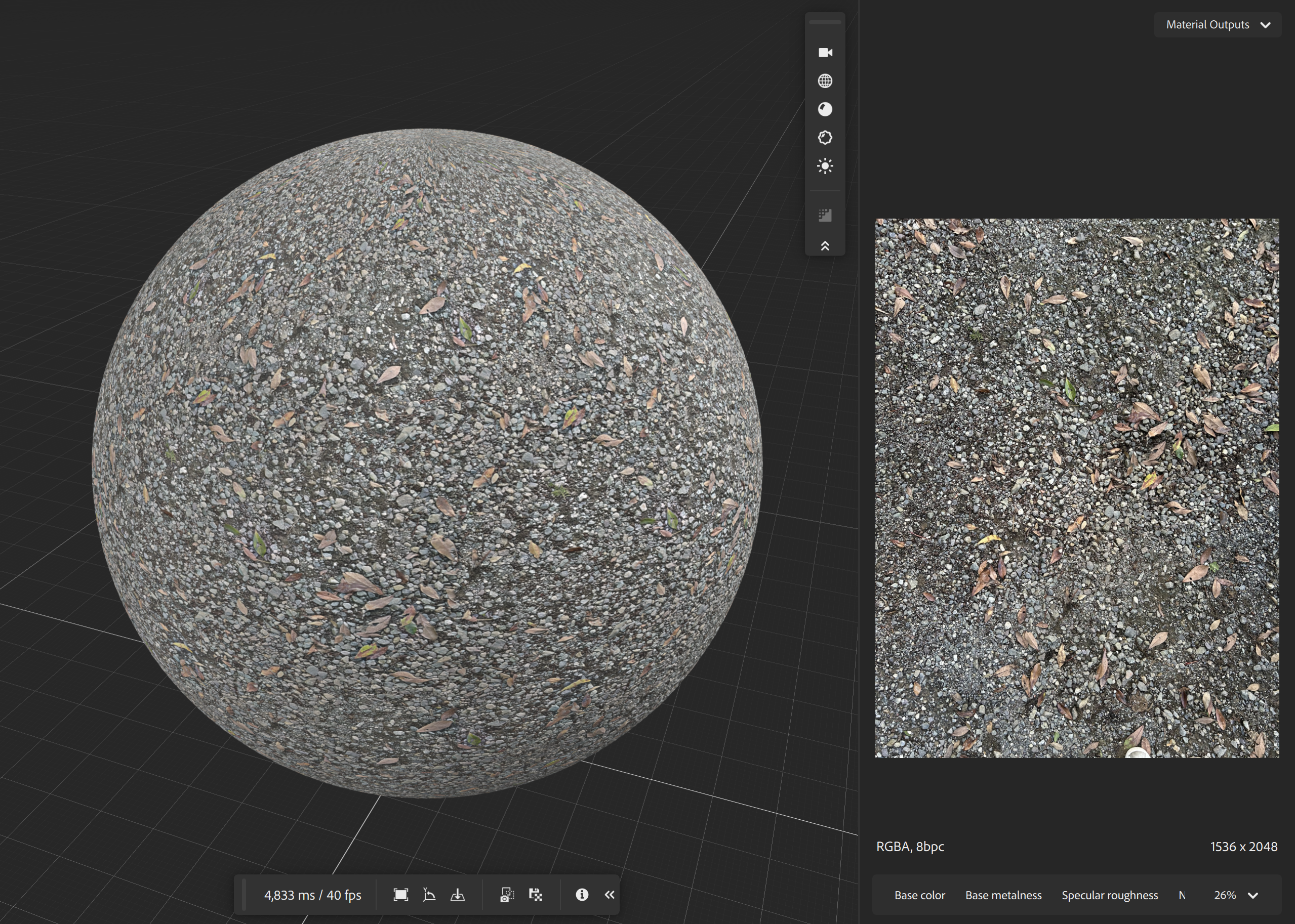This screenshot has height=924, width=1295.
Task: Click the 1536 x 2048 resolution label
Action: (1244, 847)
